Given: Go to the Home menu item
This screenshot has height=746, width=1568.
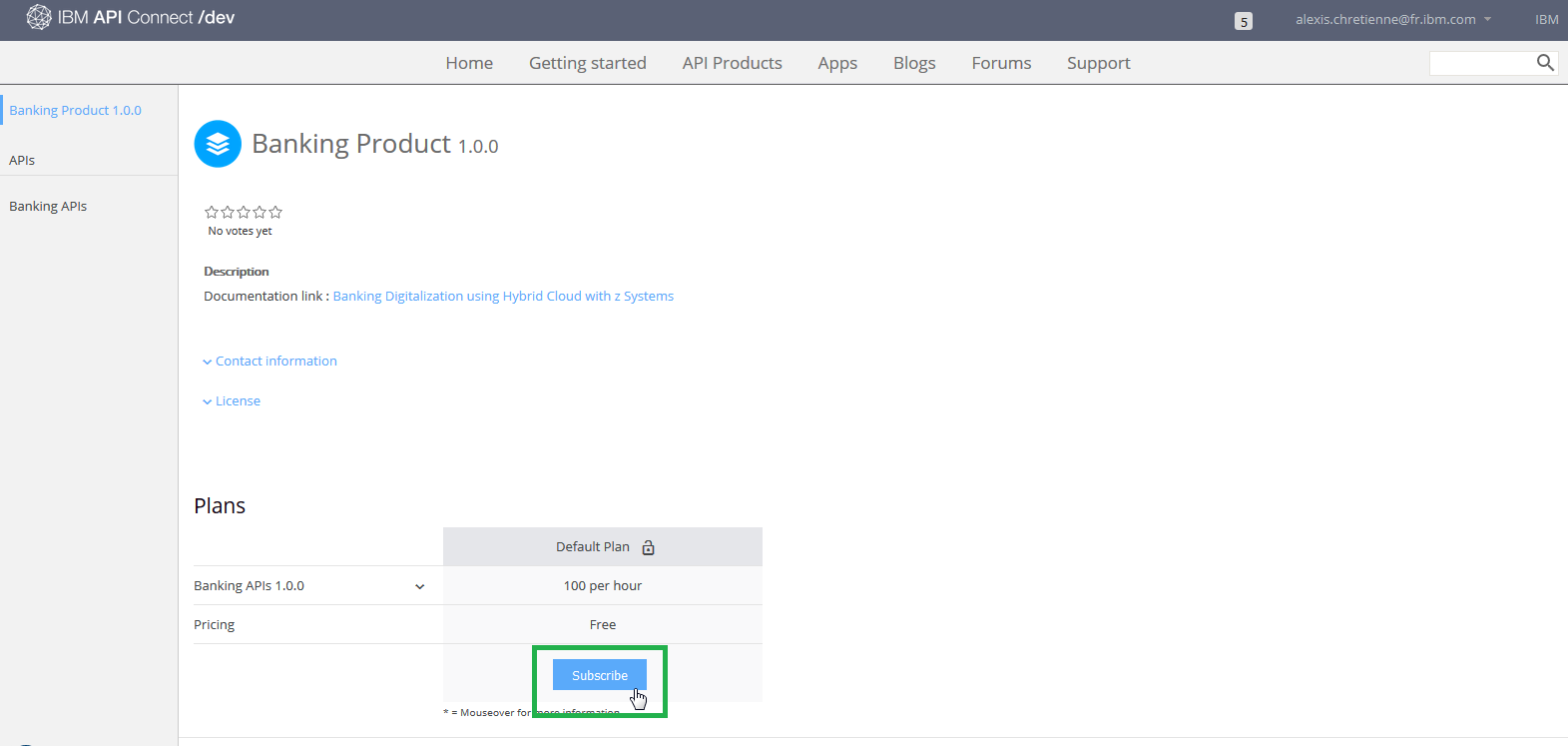Looking at the screenshot, I should coord(469,63).
